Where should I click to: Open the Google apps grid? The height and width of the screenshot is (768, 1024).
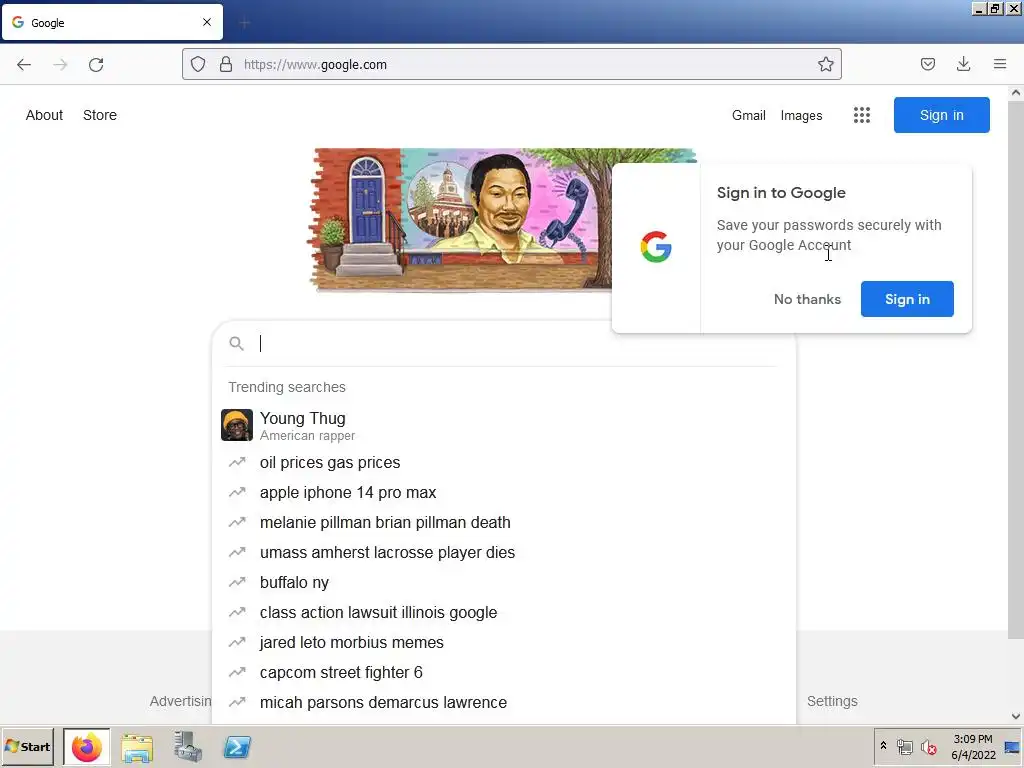coord(861,116)
